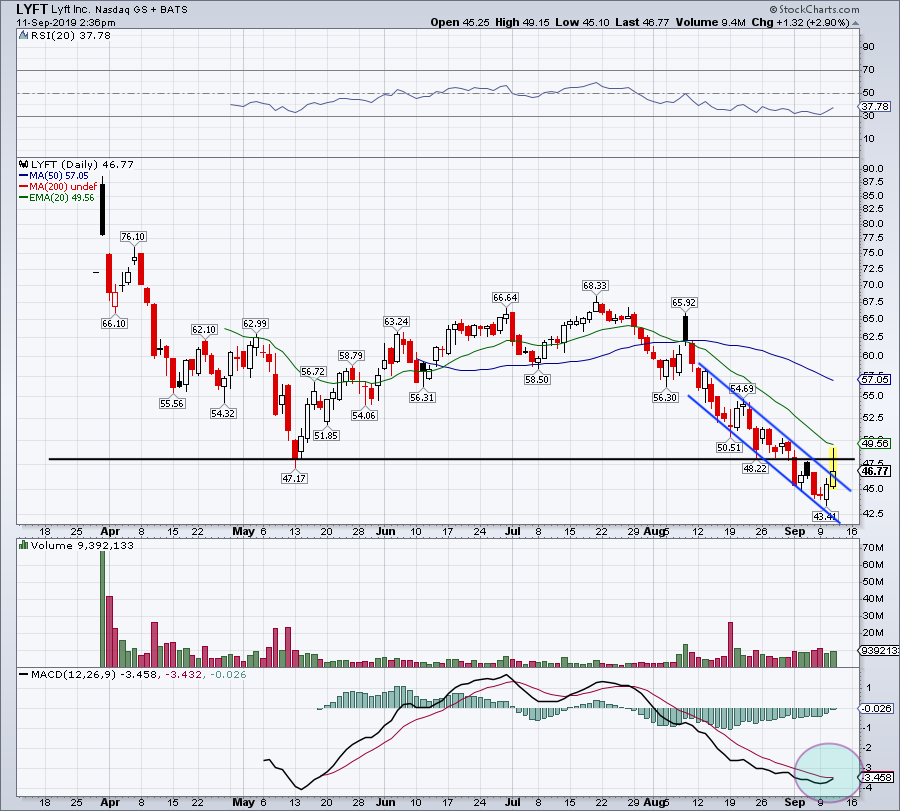The width and height of the screenshot is (900, 811).
Task: Click the 57.05 MA axis tag
Action: pos(875,379)
